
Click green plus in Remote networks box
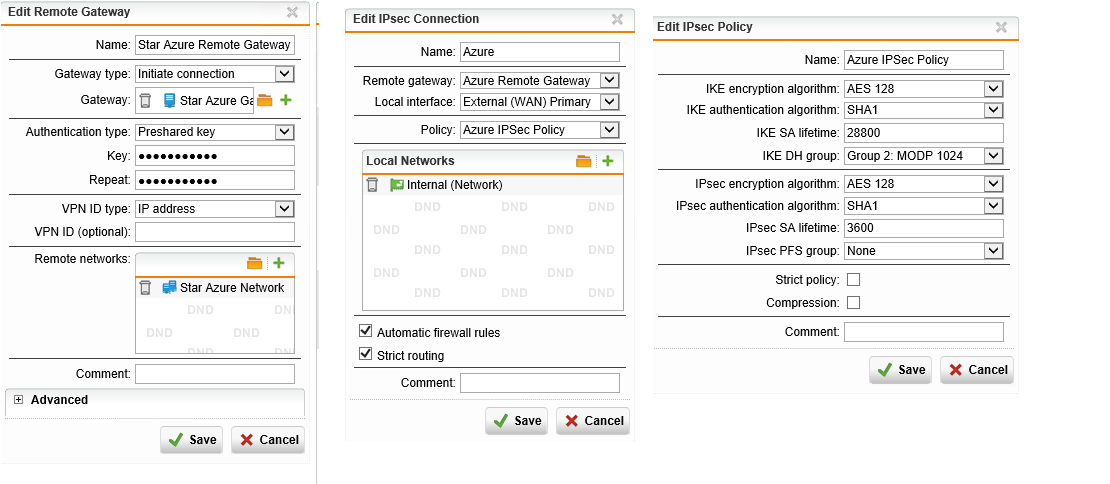click(x=279, y=263)
